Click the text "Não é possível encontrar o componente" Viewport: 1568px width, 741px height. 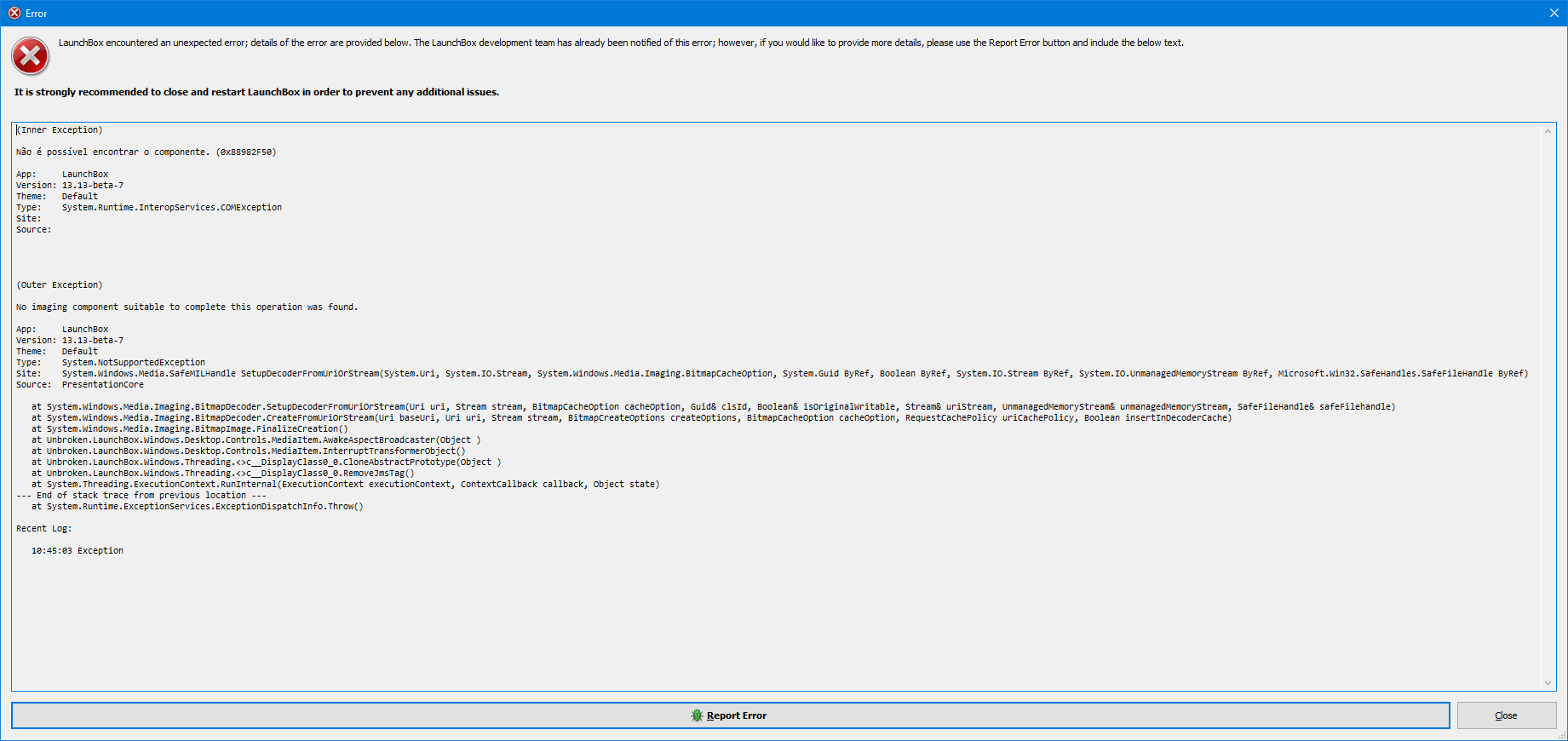coord(112,152)
